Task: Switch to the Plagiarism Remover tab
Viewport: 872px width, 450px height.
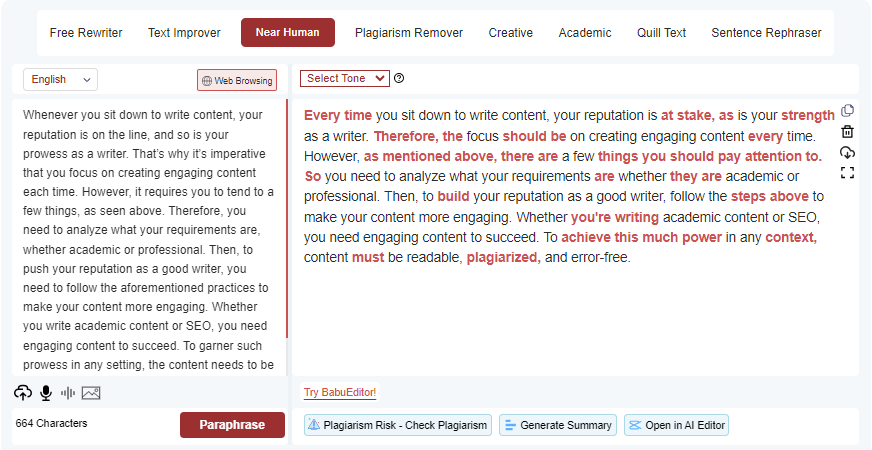Action: click(408, 33)
